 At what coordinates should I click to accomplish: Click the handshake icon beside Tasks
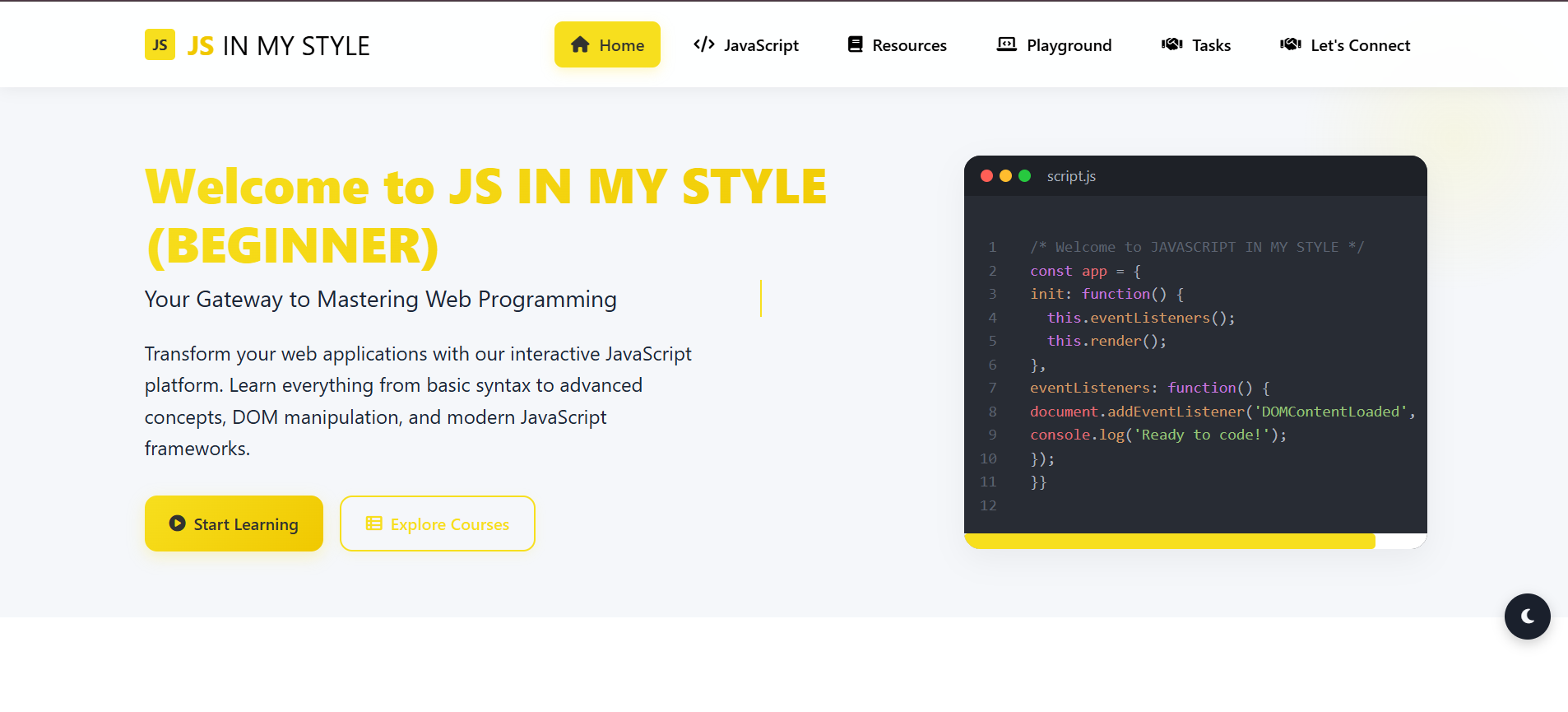click(1171, 44)
